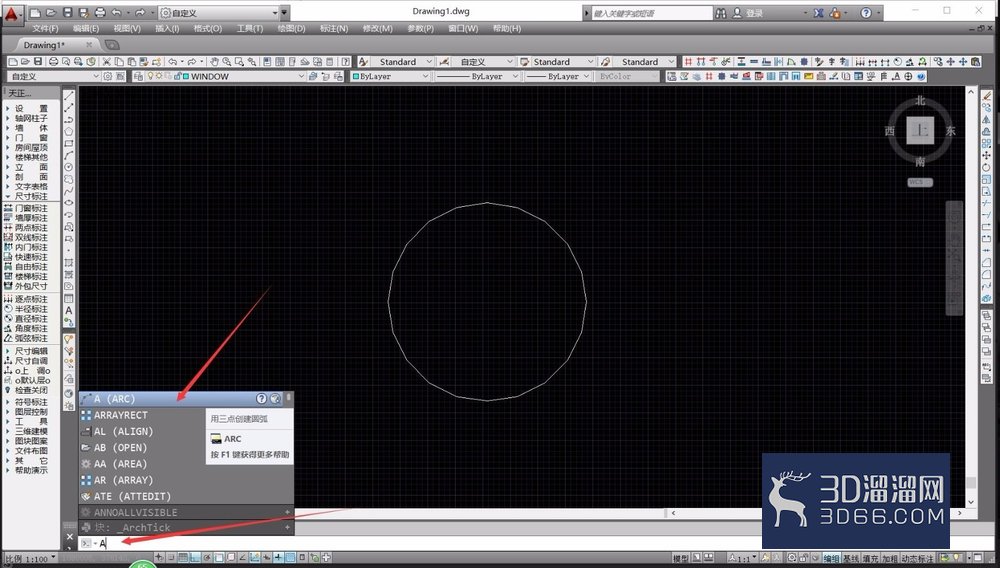Expand the 比例 1:100 scale dropdown

point(29,559)
